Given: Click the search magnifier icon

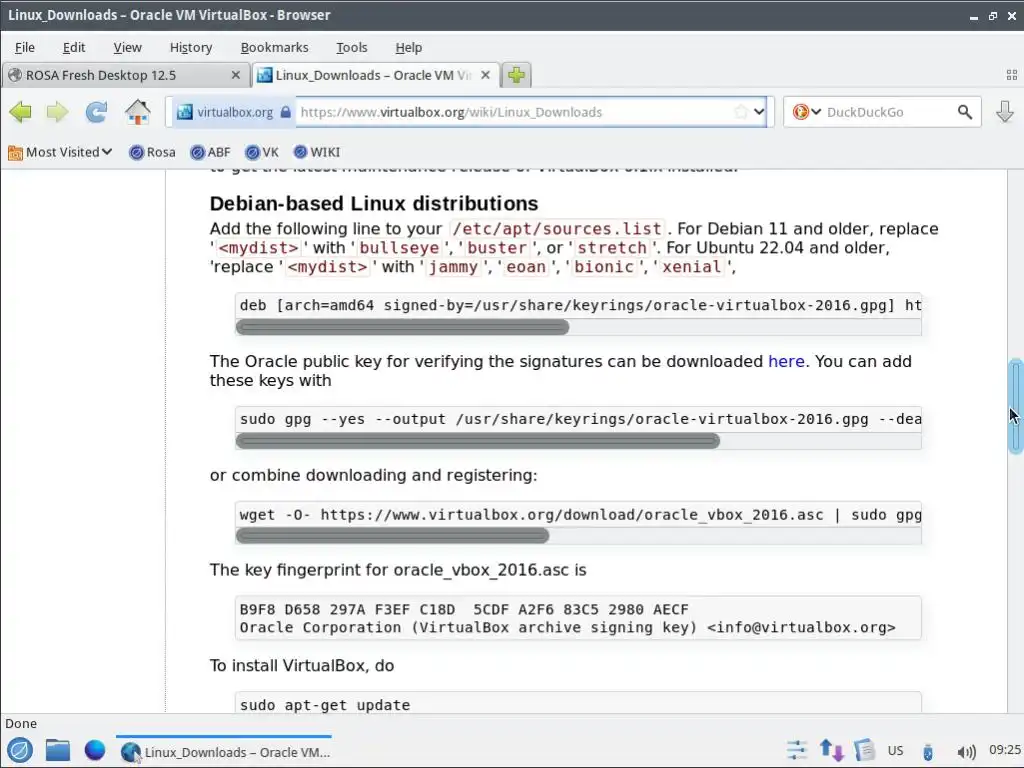Looking at the screenshot, I should coord(965,112).
